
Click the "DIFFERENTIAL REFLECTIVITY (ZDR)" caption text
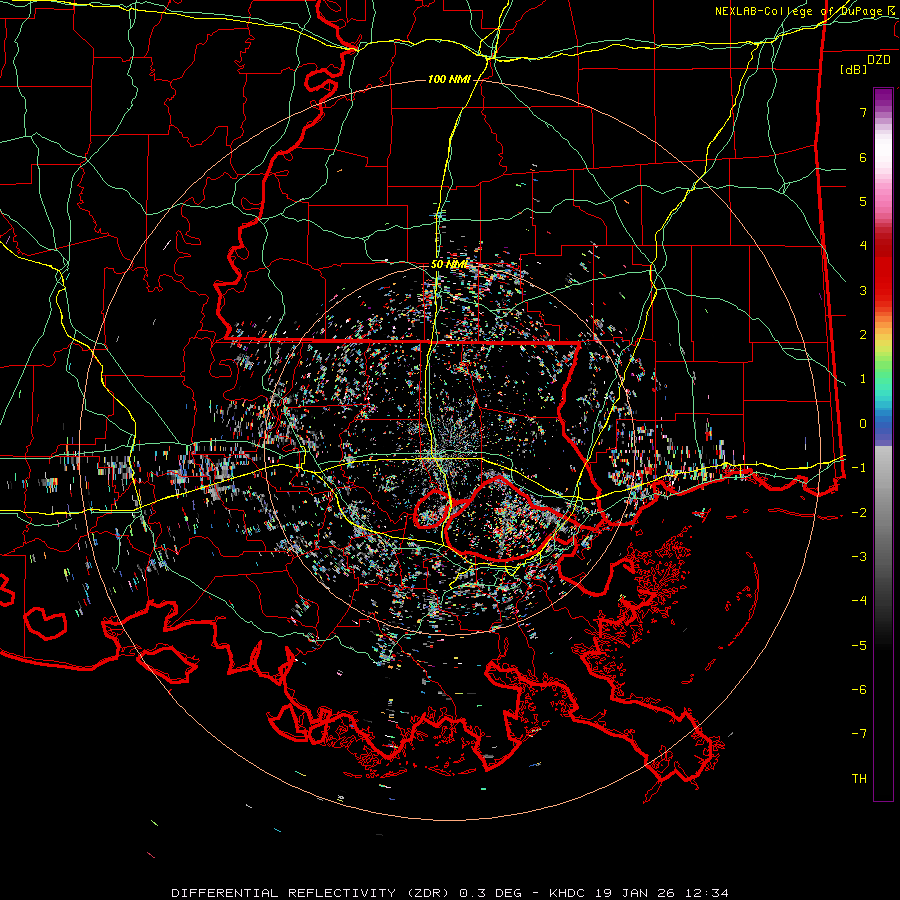click(312, 893)
